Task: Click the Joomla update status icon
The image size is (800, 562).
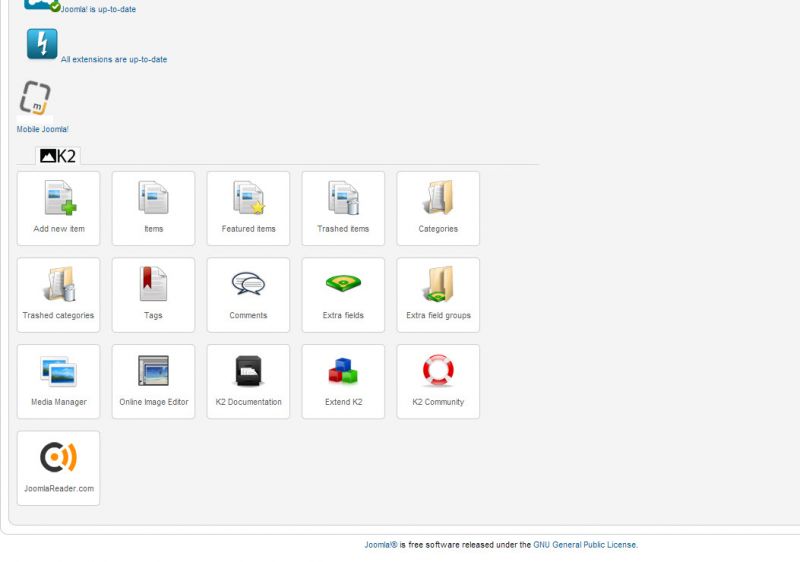Action: point(42,5)
